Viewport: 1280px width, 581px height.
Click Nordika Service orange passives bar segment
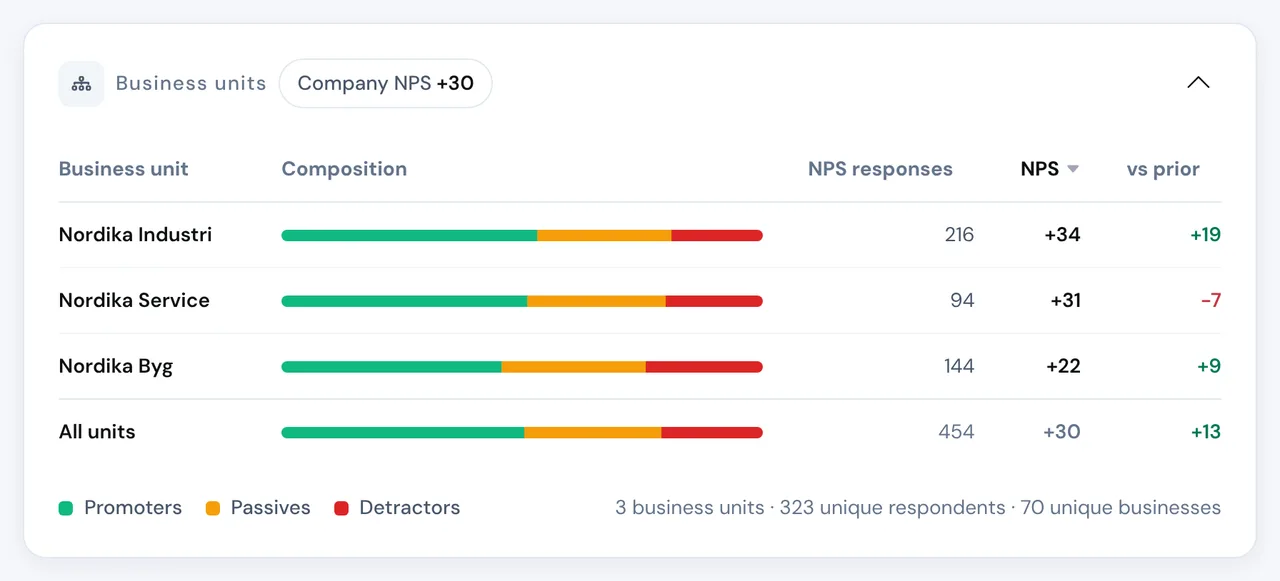pos(596,301)
